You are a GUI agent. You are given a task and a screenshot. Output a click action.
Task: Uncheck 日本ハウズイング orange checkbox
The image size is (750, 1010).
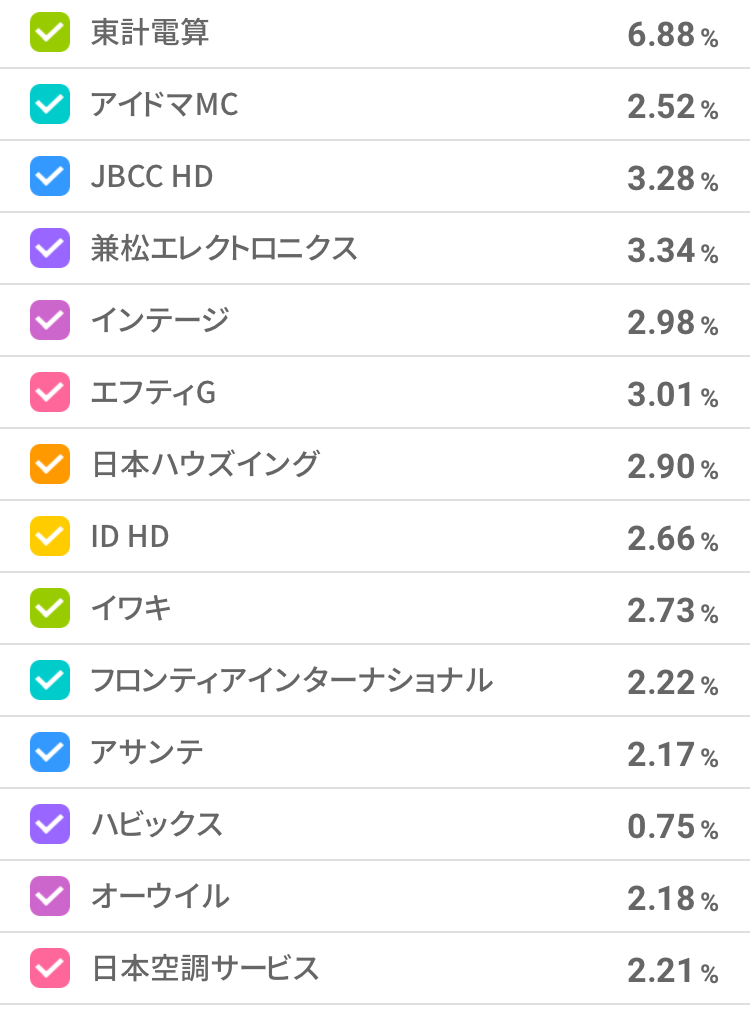coord(50,465)
